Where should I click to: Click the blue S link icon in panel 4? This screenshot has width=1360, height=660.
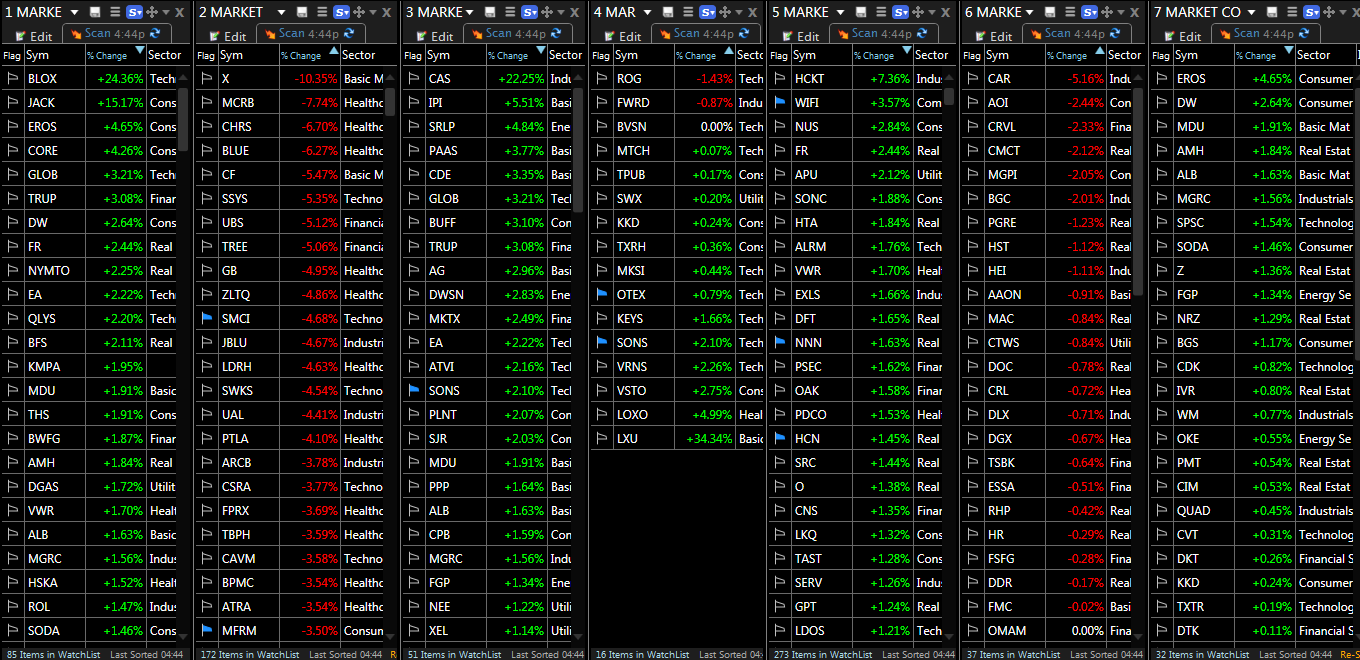(707, 12)
